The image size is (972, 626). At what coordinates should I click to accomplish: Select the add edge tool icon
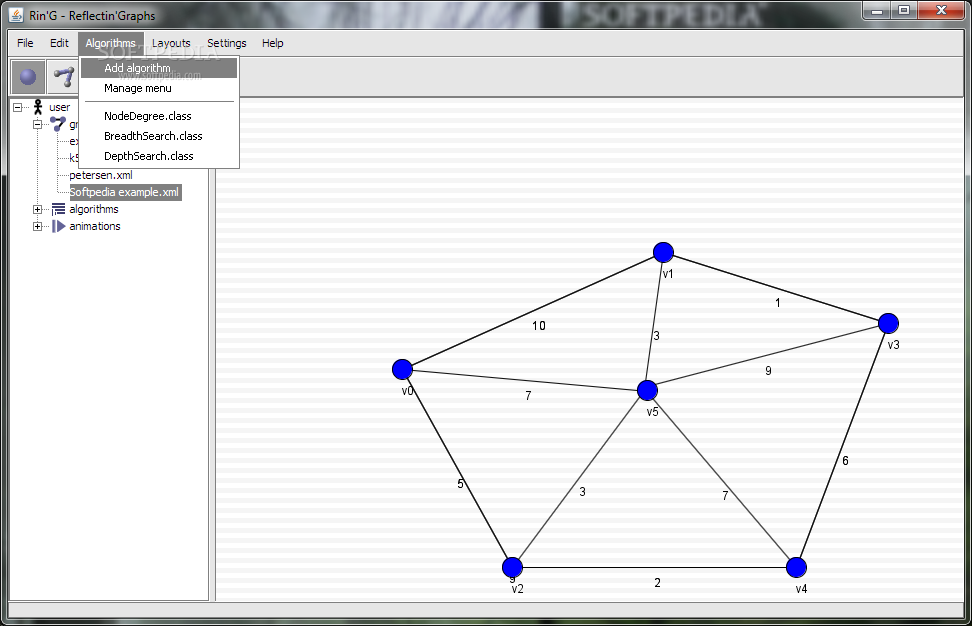coord(63,77)
